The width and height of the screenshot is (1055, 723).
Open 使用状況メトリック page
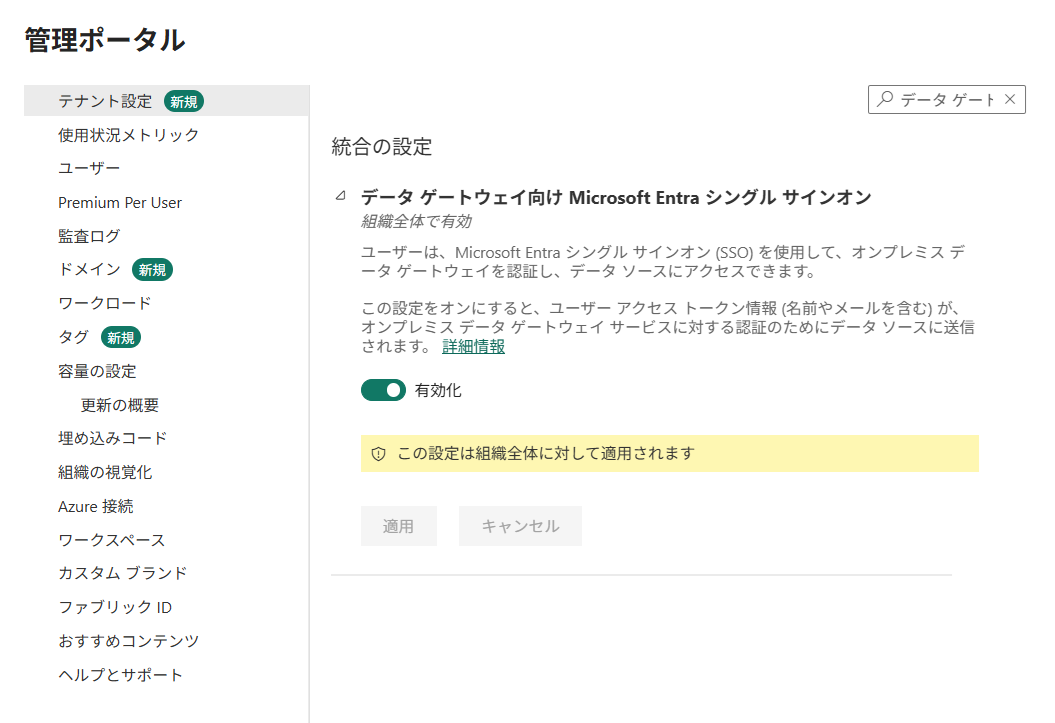click(129, 135)
